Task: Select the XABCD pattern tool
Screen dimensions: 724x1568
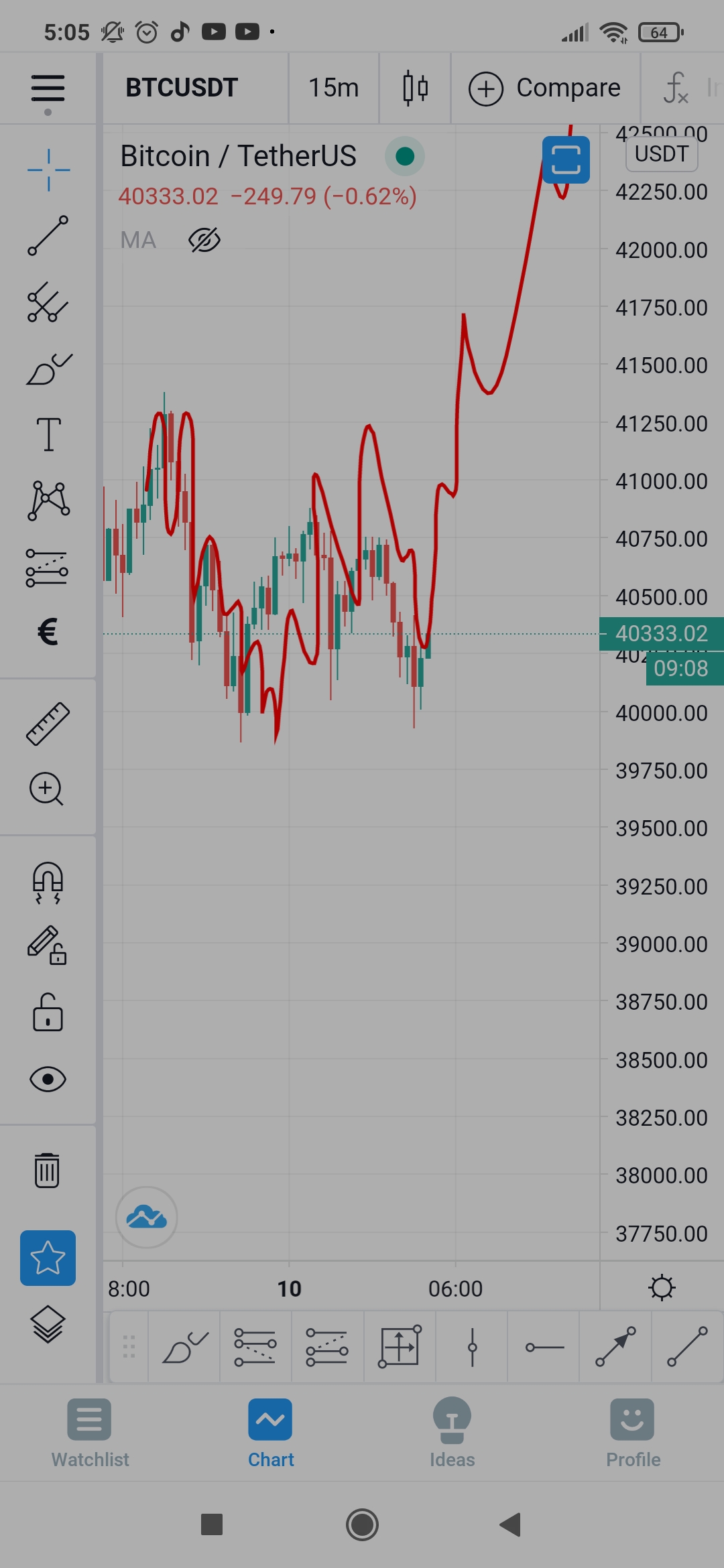Action: (48, 500)
